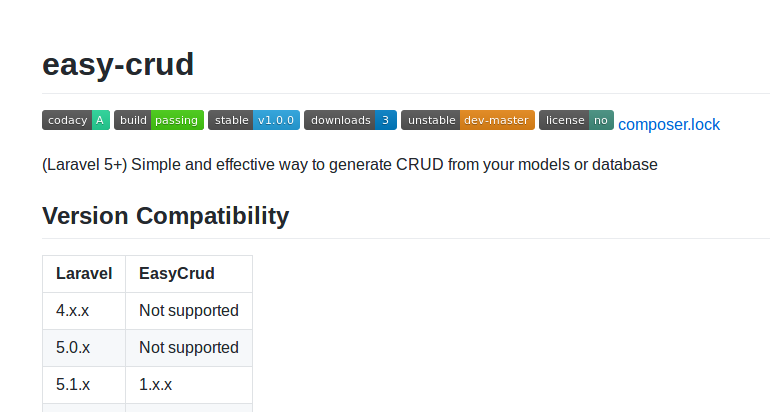Click the 1.x.x version cell
770x412 pixels.
point(189,385)
